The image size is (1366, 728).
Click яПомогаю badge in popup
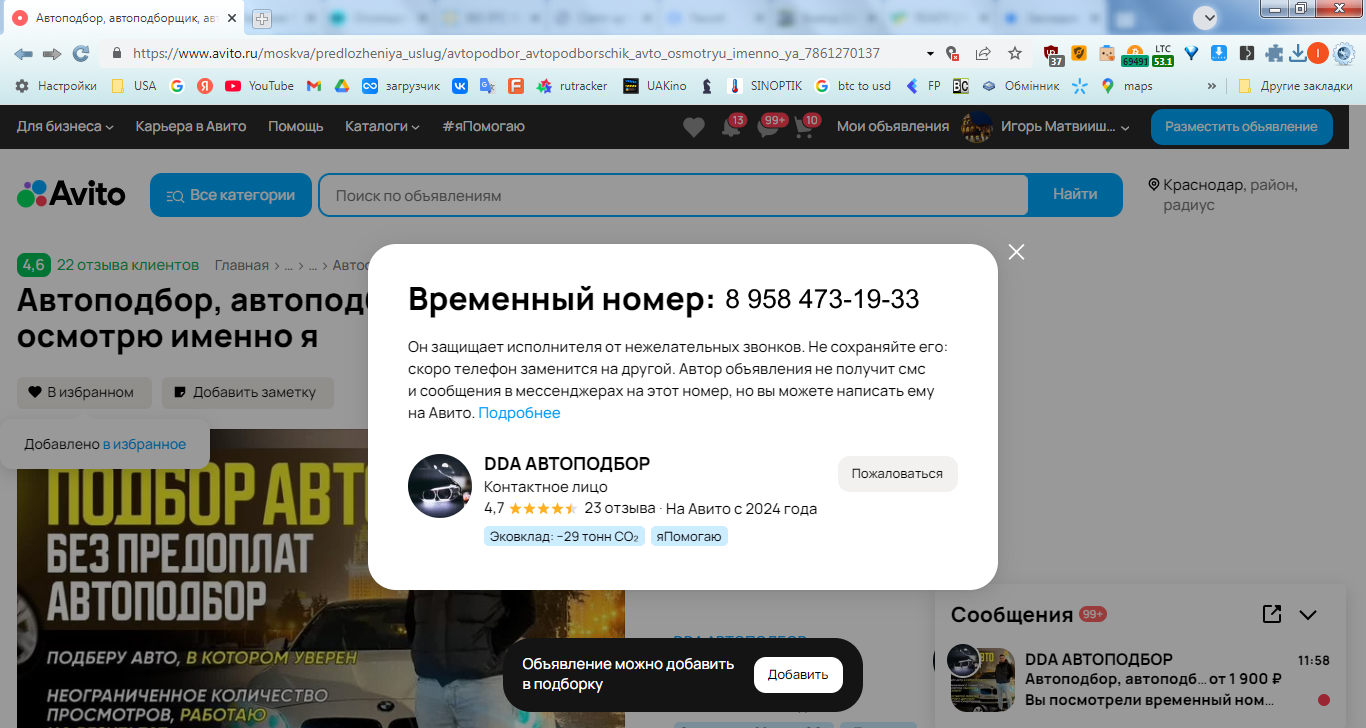coord(689,537)
